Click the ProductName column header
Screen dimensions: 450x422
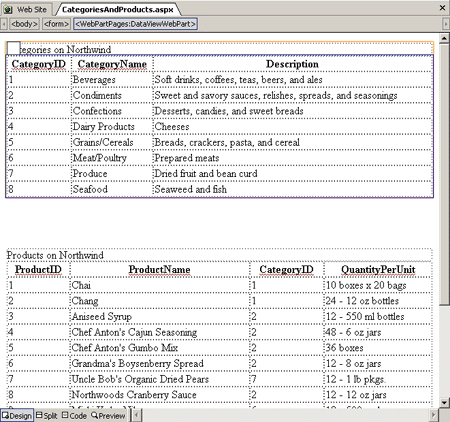pyautogui.click(x=160, y=269)
